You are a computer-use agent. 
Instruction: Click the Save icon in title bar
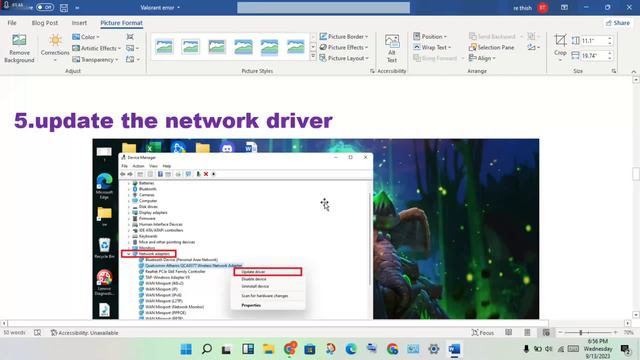pos(64,7)
